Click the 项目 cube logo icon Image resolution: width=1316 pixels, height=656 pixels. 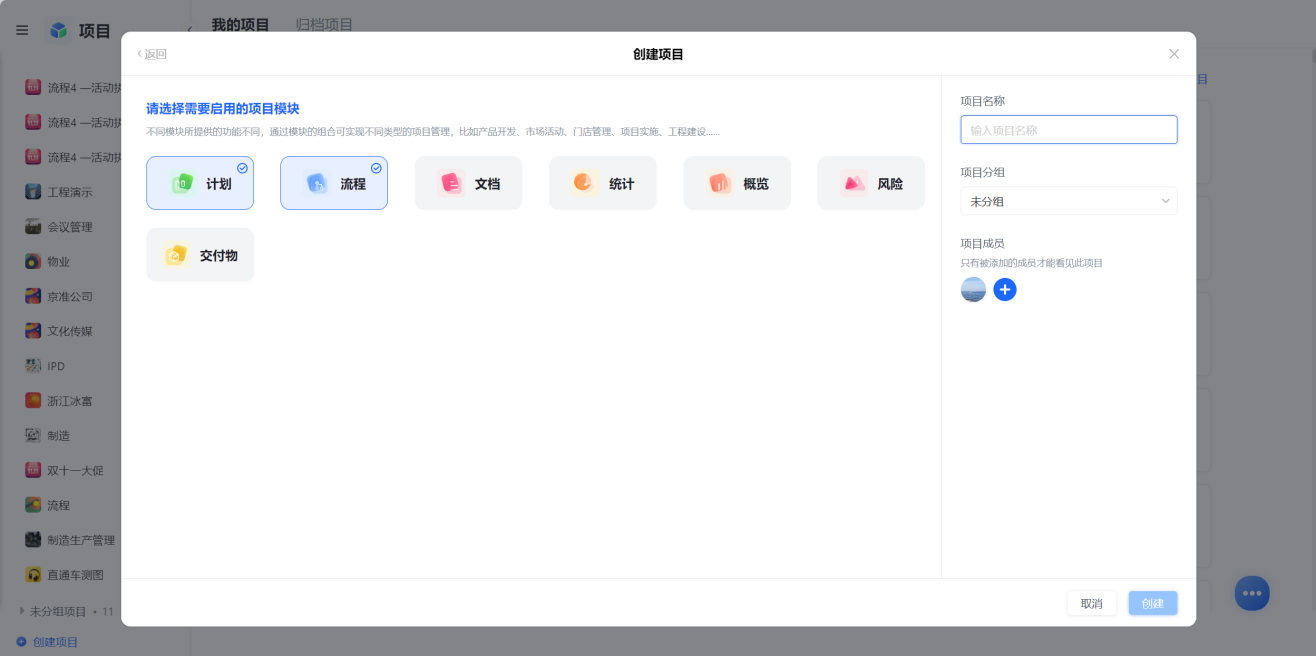coord(59,30)
